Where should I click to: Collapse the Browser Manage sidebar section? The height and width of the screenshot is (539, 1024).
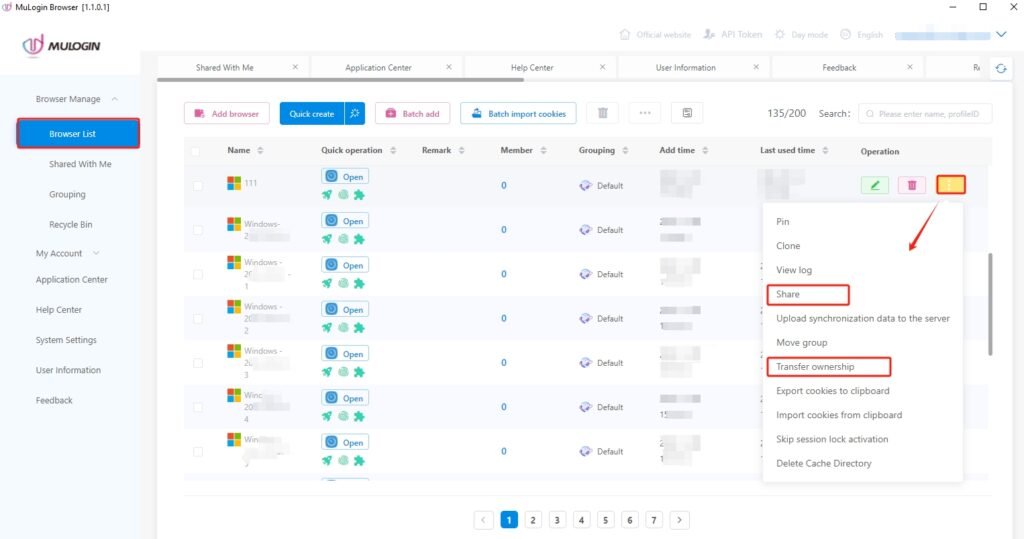(114, 99)
